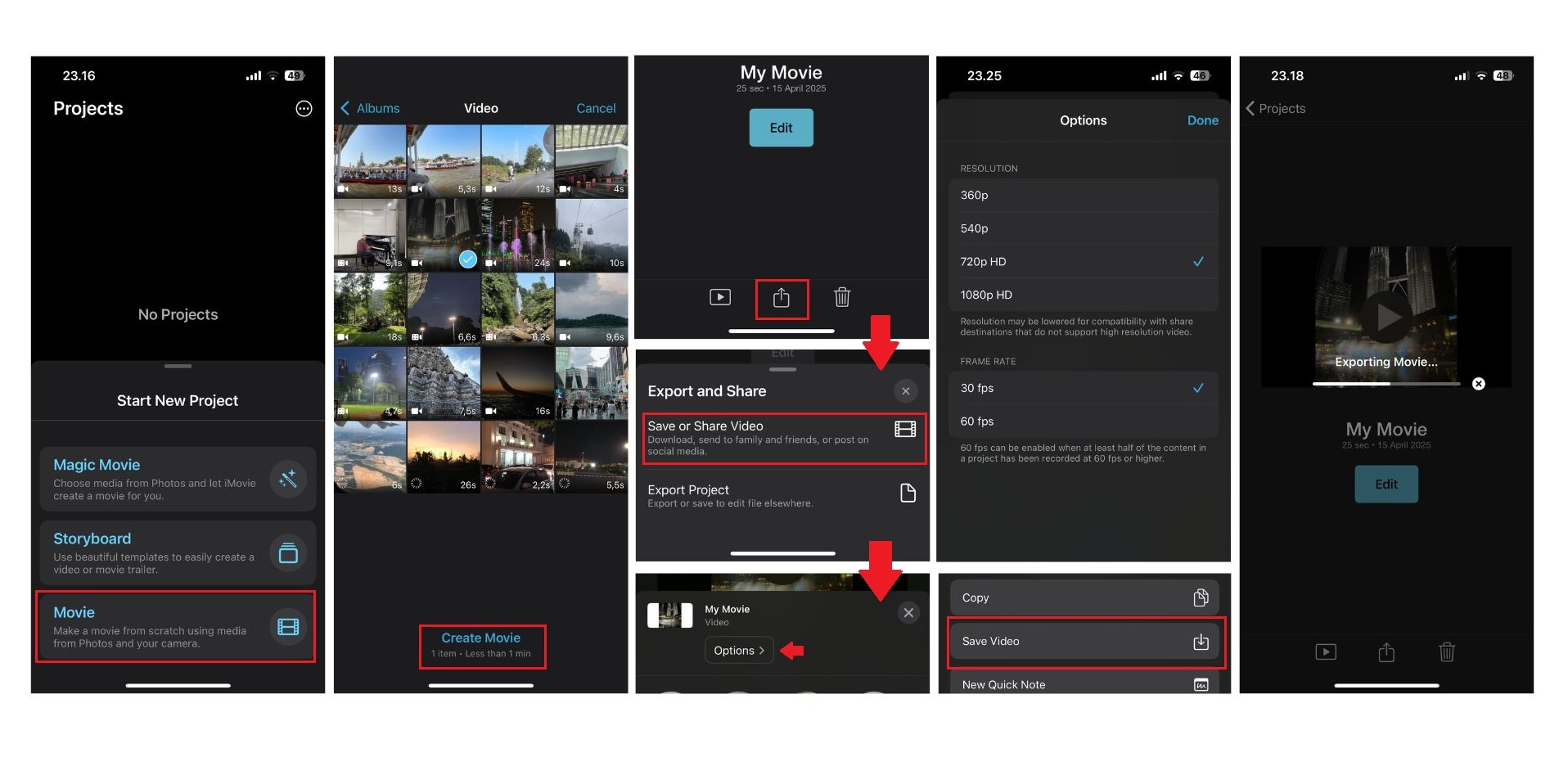Select 720p HD resolution
Viewport: 1568px width, 762px height.
[x=1083, y=262]
